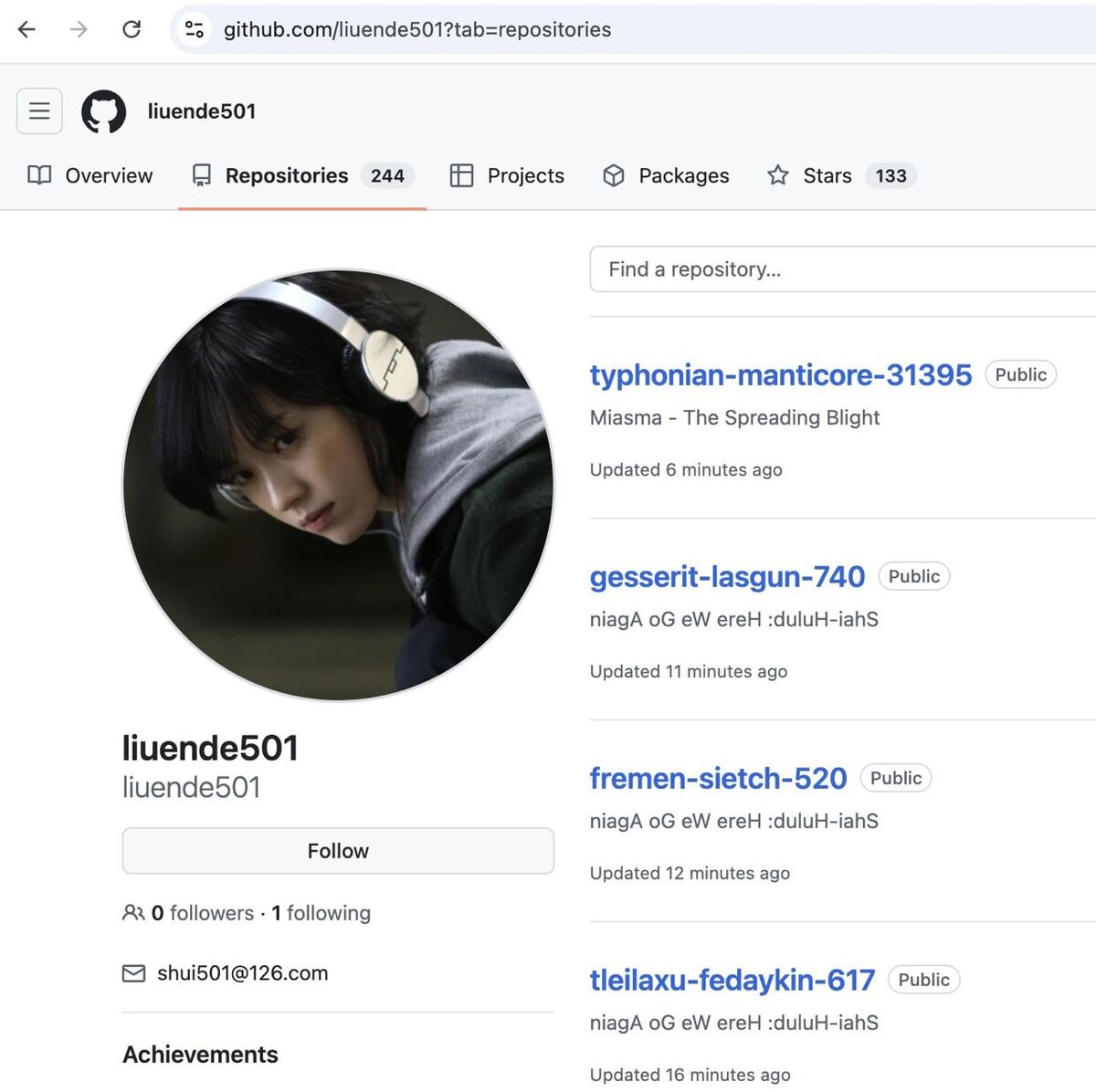Follow user liuende501

pos(338,851)
